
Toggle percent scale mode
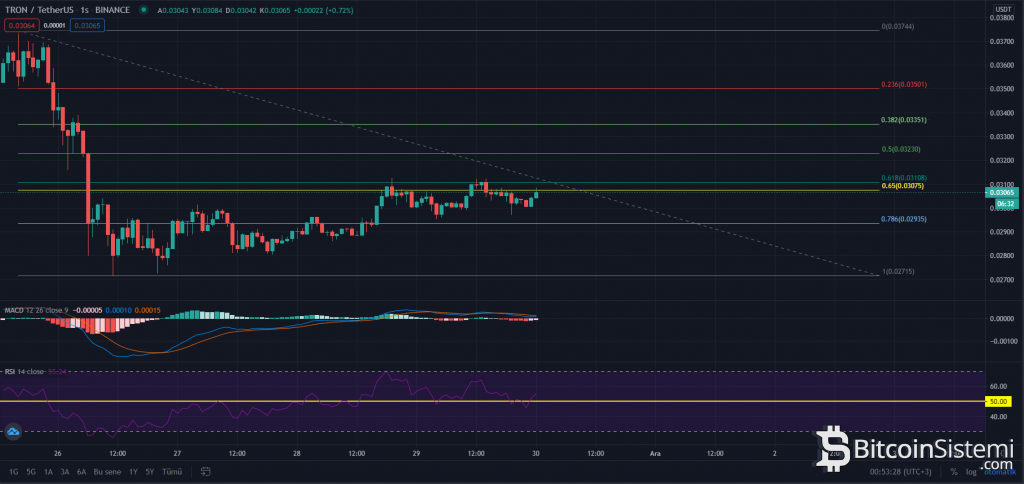click(x=953, y=472)
